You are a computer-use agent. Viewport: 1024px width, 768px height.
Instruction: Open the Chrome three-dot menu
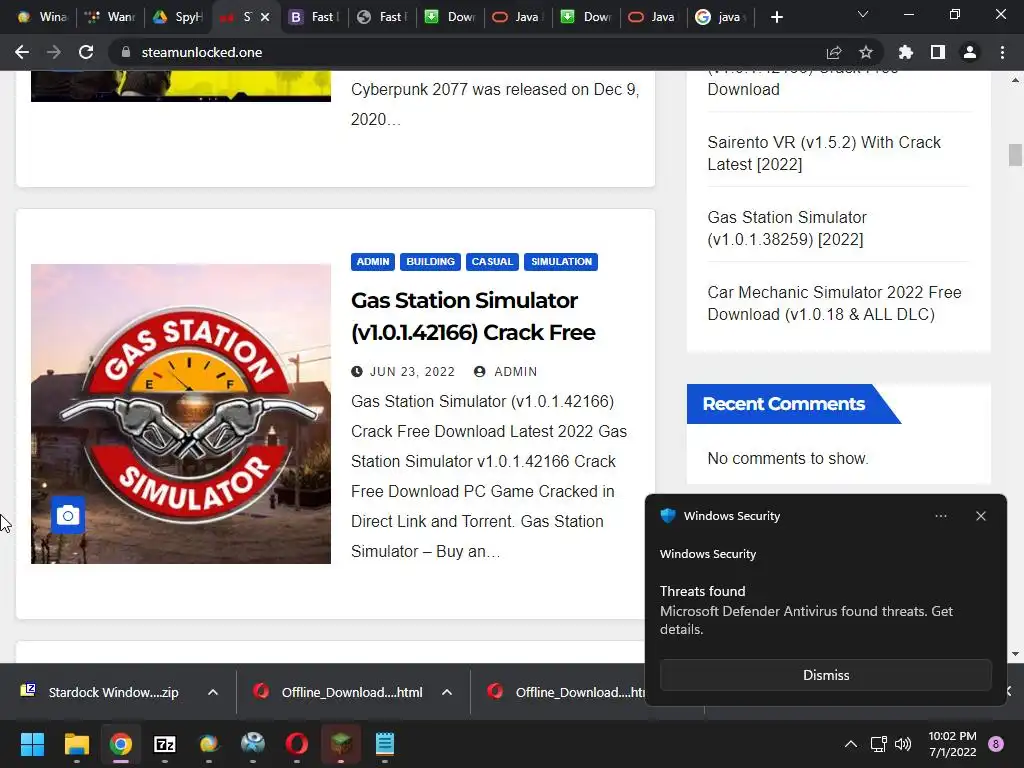tap(1002, 52)
